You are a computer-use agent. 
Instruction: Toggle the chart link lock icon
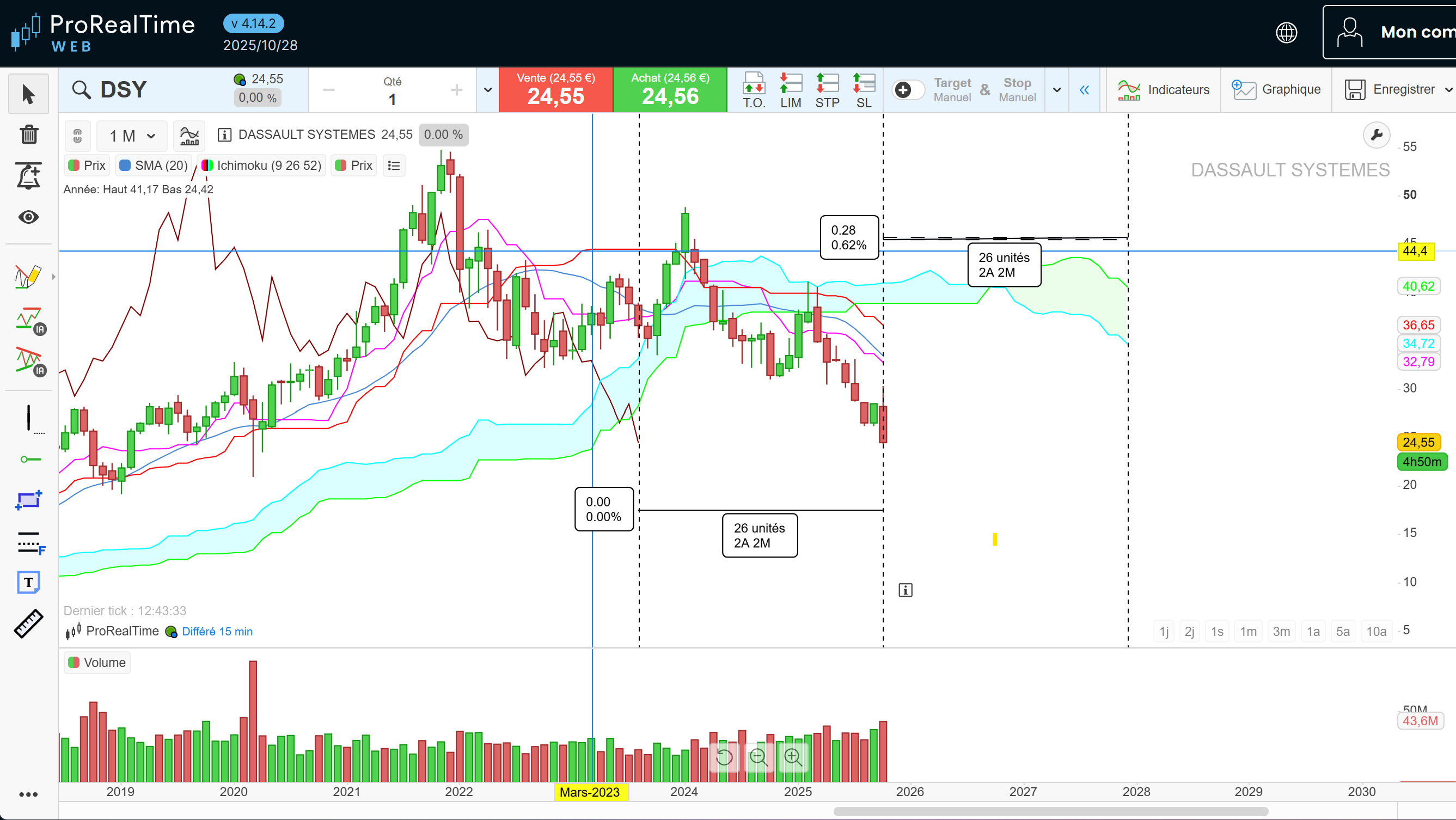(x=77, y=136)
